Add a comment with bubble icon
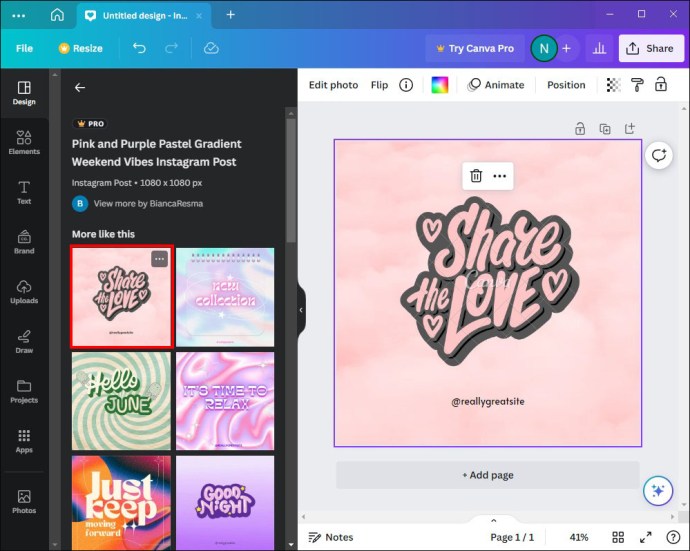 click(x=659, y=155)
